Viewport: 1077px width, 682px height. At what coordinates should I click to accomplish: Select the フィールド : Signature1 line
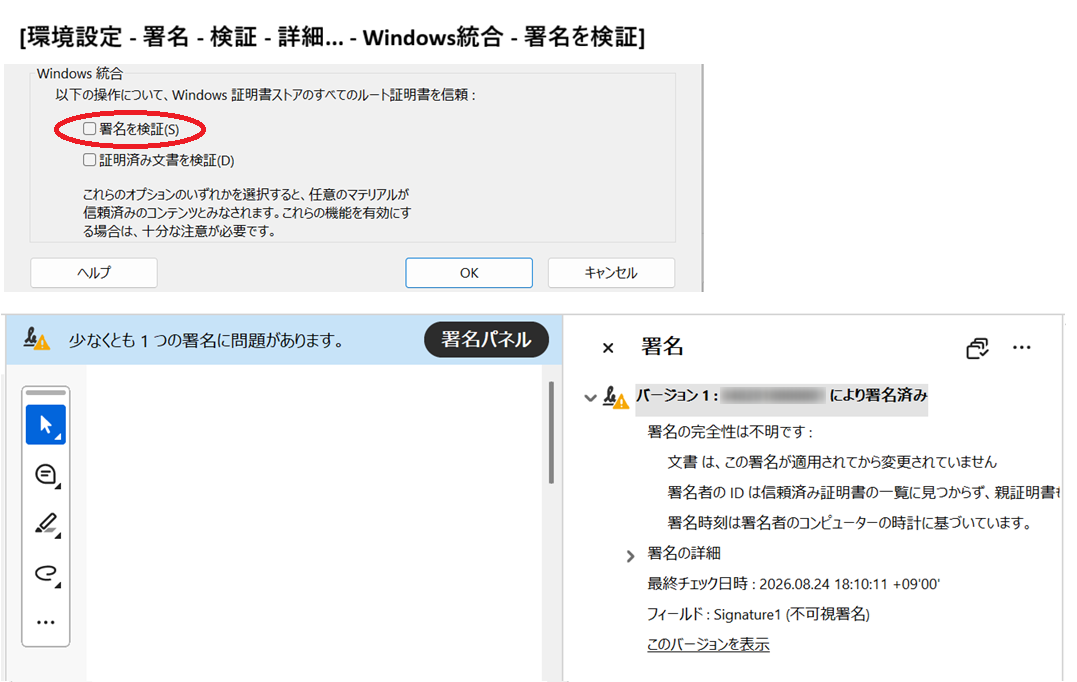758,614
